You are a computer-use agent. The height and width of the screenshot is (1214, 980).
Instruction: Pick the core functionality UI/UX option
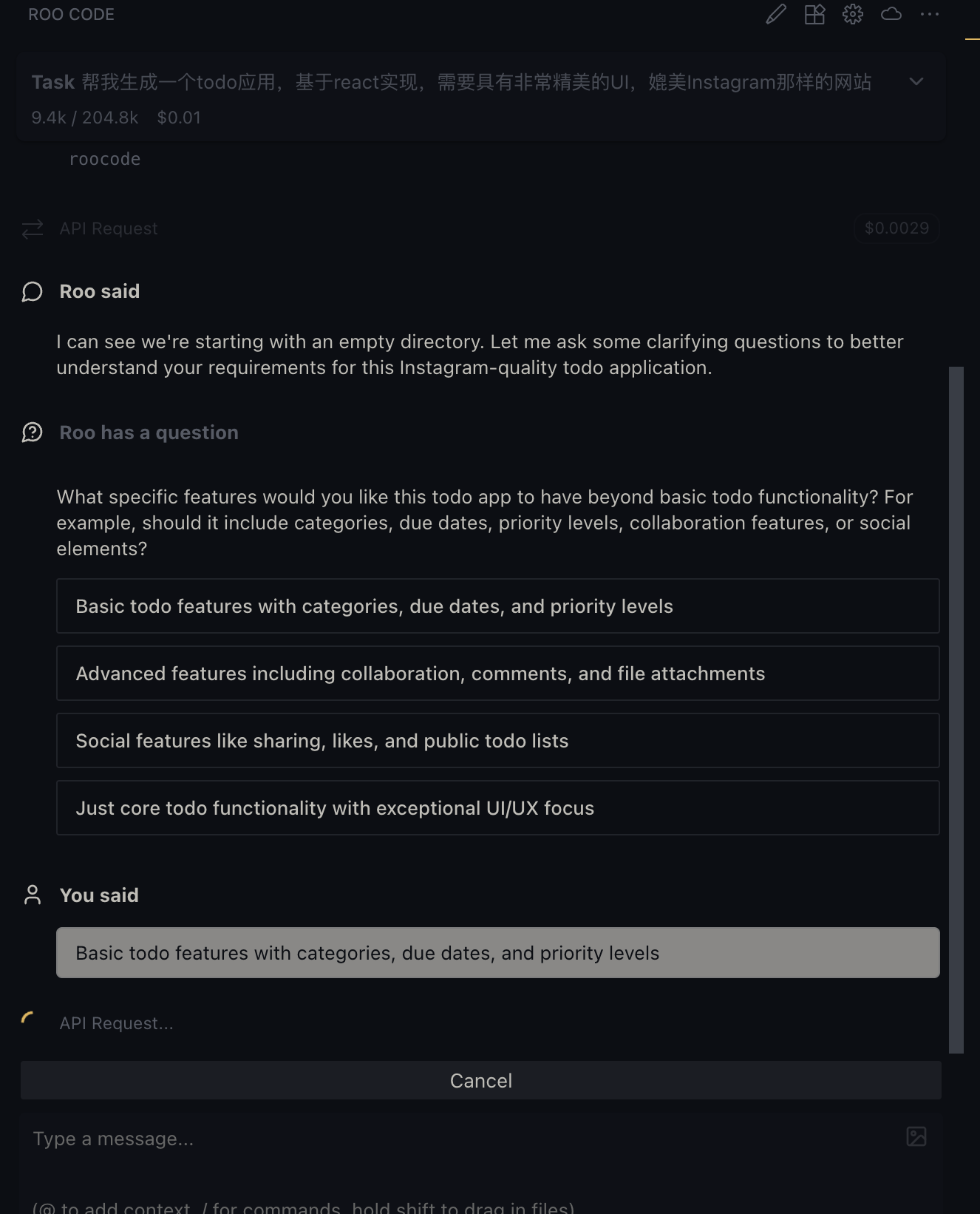coord(497,808)
